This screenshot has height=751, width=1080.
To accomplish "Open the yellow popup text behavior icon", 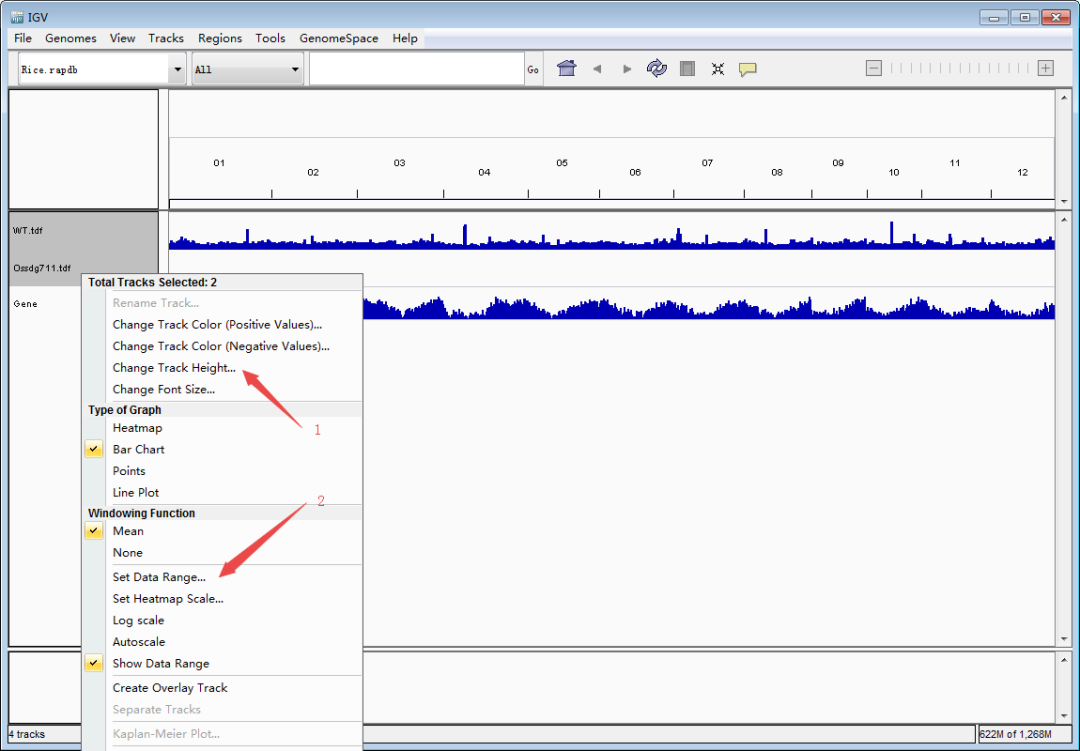I will click(x=748, y=68).
